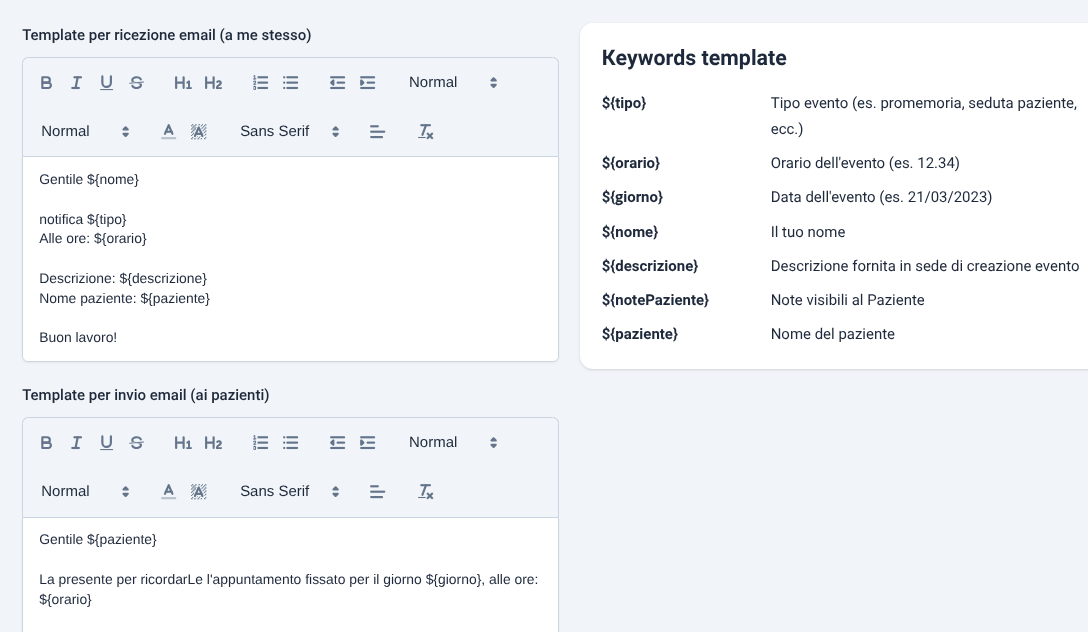1088x632 pixels.
Task: Toggle bold in the ricezione email editor
Action: [x=46, y=83]
